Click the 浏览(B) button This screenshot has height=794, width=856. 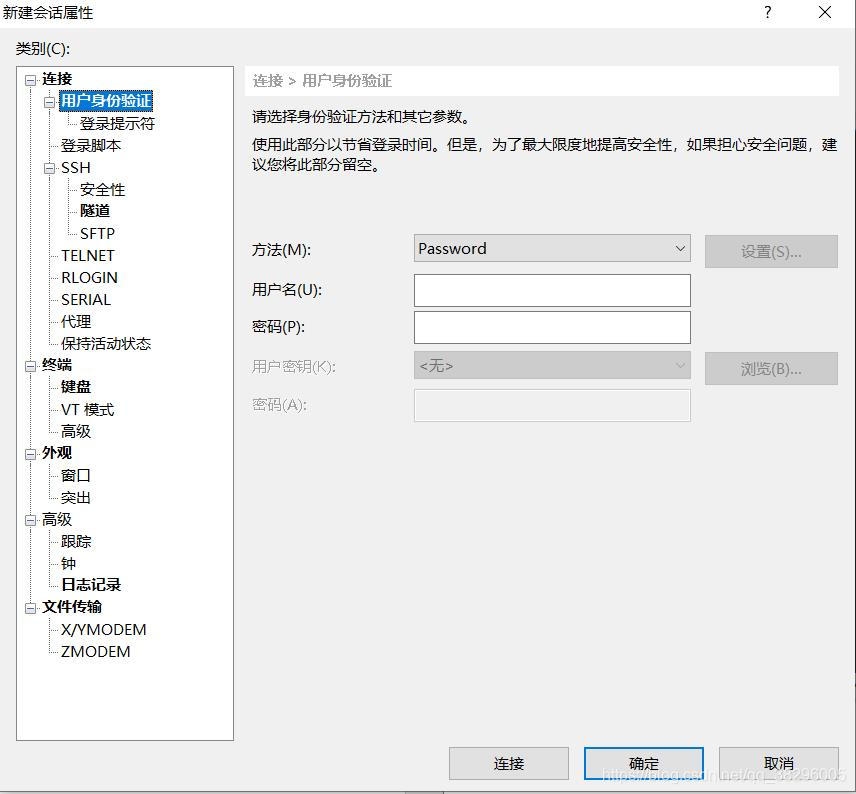pos(771,368)
